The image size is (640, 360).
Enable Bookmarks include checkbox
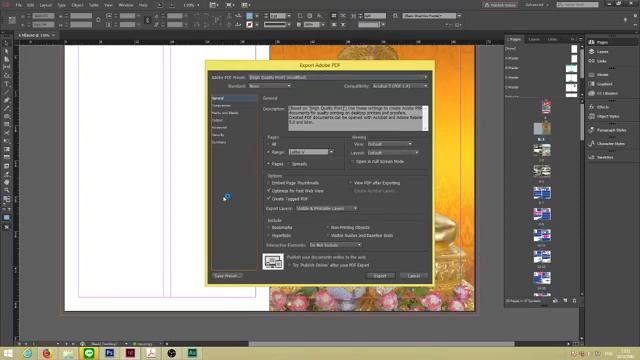coord(269,227)
